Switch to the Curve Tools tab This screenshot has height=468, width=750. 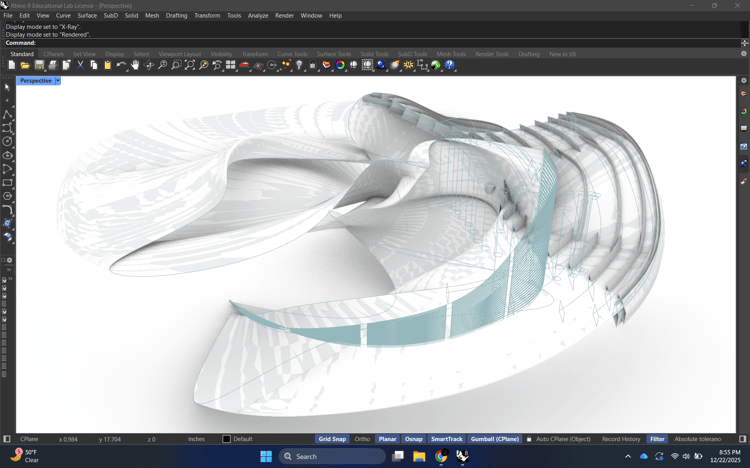[292, 54]
